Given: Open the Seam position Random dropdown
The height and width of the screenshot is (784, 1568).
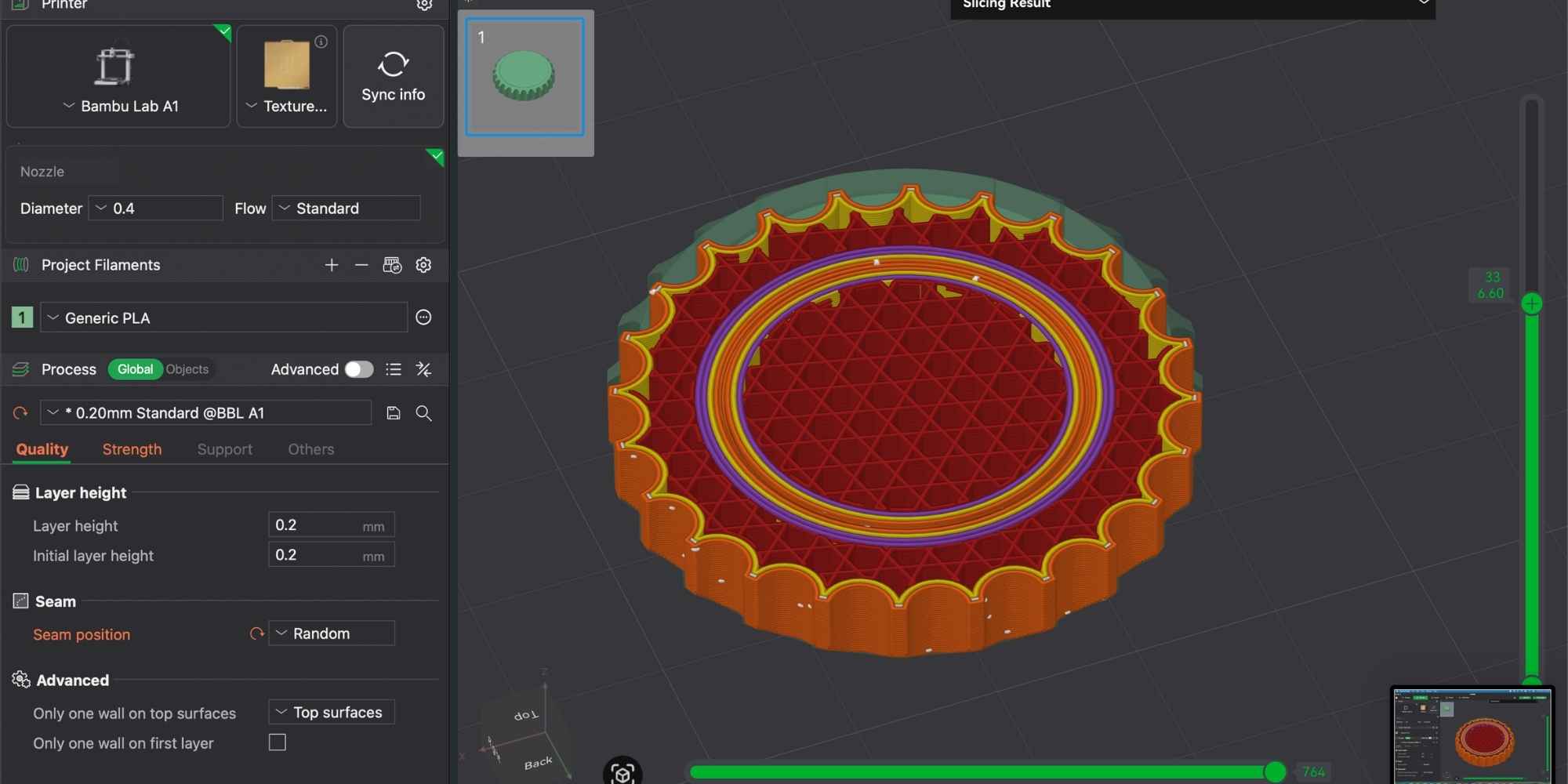Looking at the screenshot, I should point(332,633).
